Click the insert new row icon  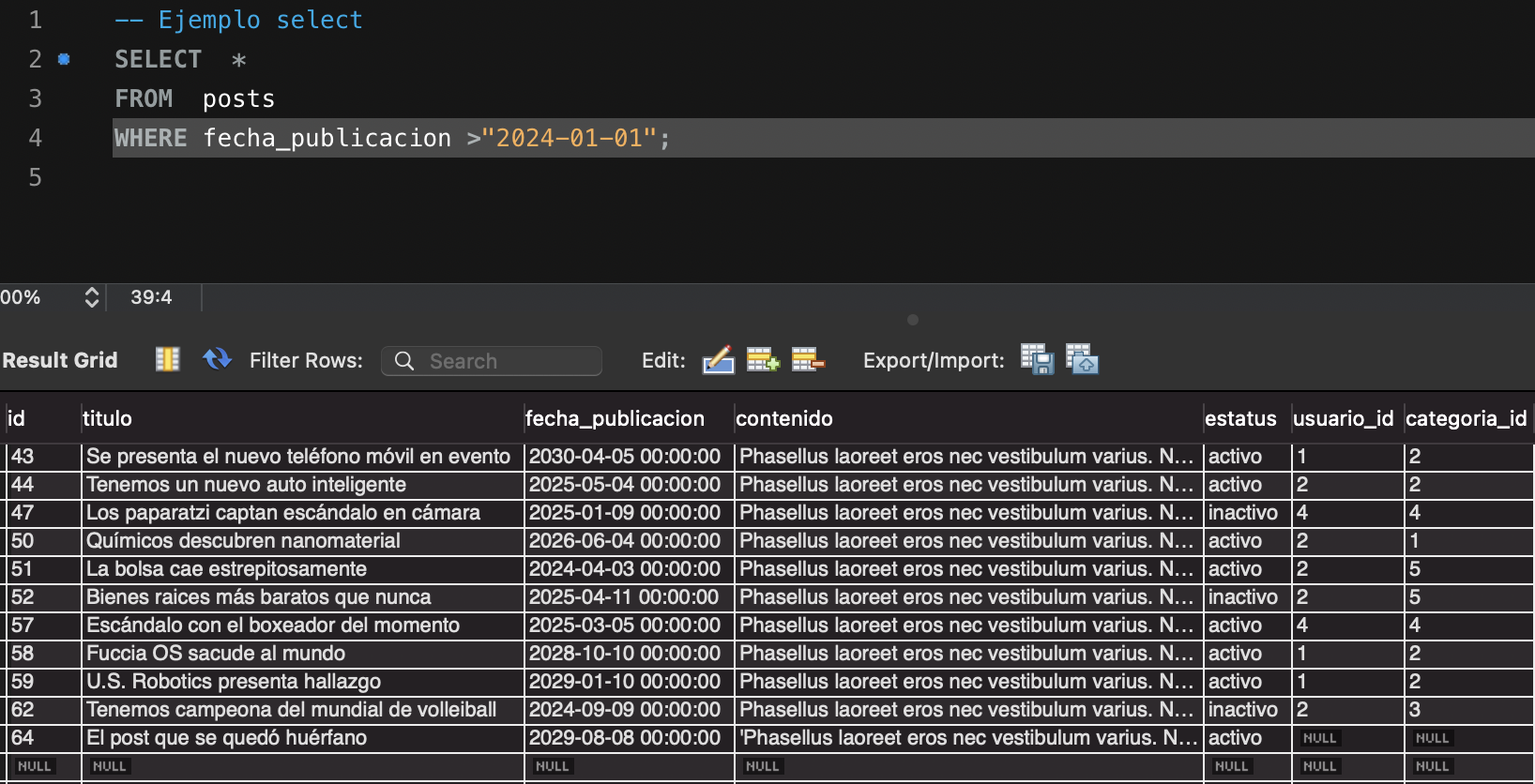pos(763,359)
